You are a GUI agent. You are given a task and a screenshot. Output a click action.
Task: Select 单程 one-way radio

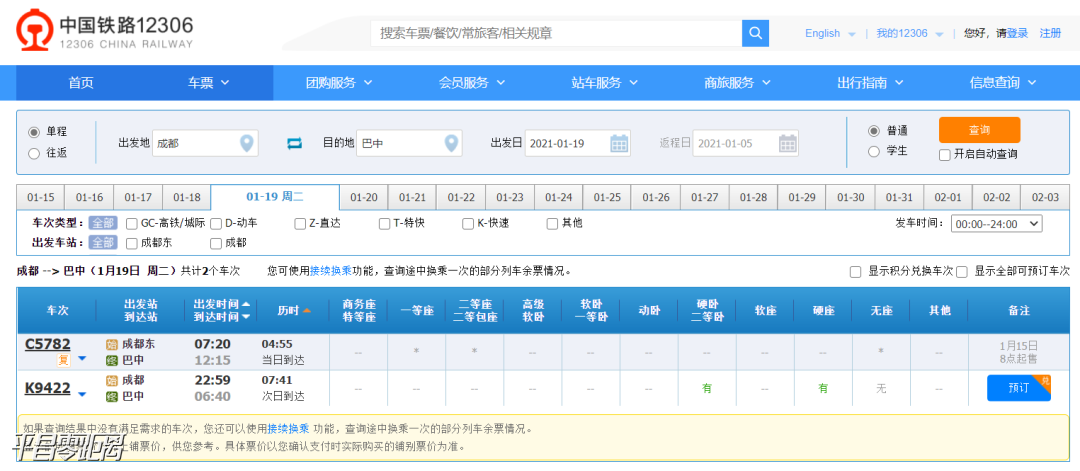pos(34,132)
